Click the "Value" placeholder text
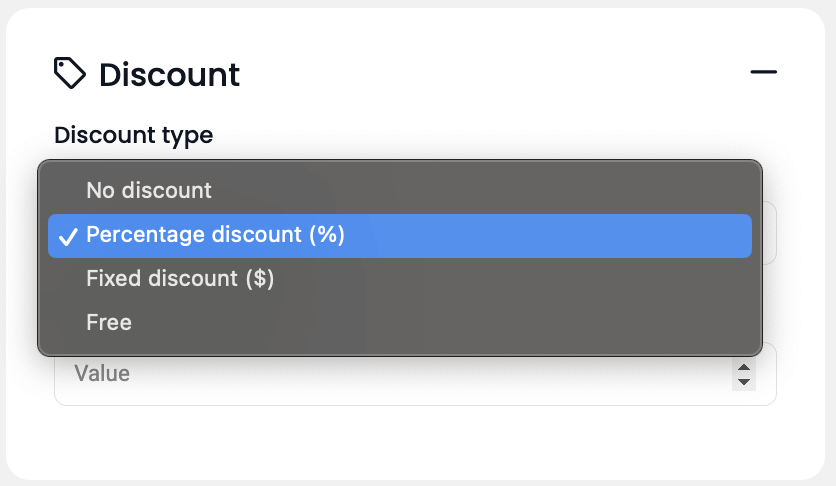The width and height of the screenshot is (836, 486). click(102, 375)
